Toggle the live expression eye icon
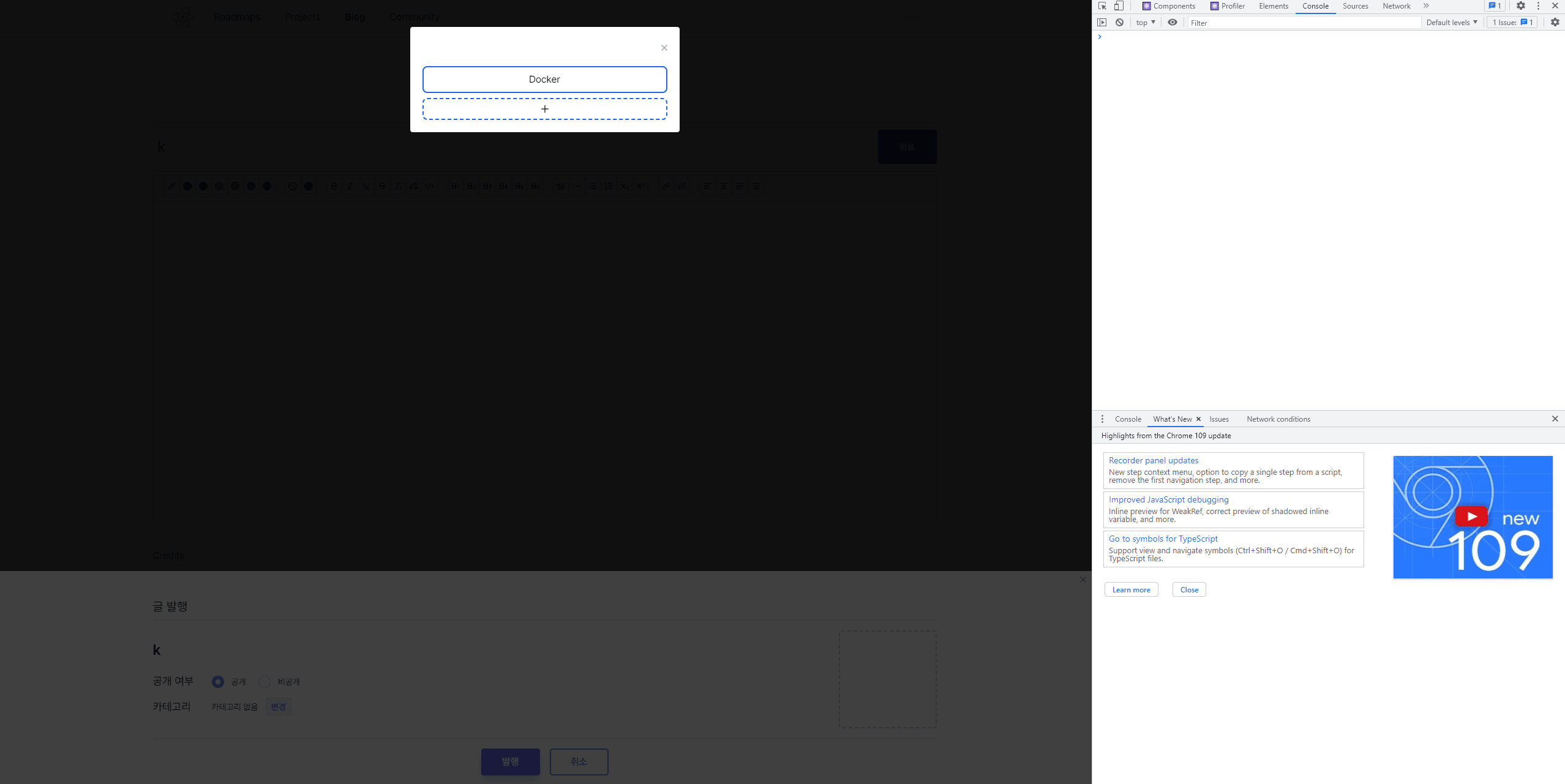 (1173, 23)
